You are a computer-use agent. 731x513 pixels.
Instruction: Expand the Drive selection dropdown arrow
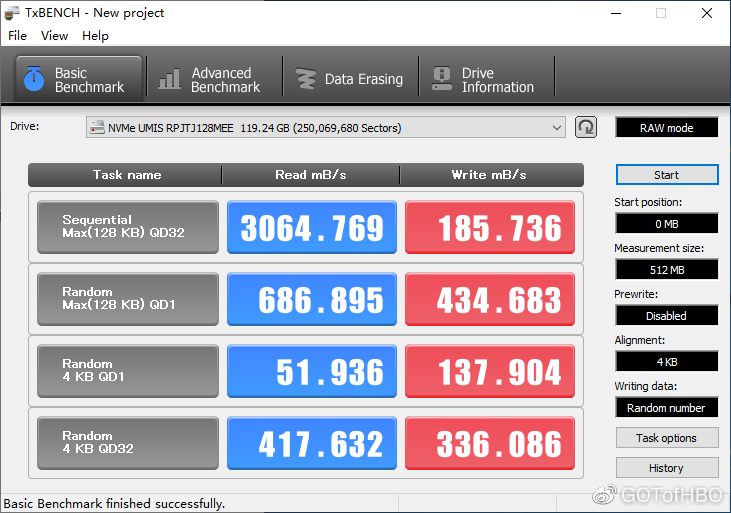coord(557,128)
